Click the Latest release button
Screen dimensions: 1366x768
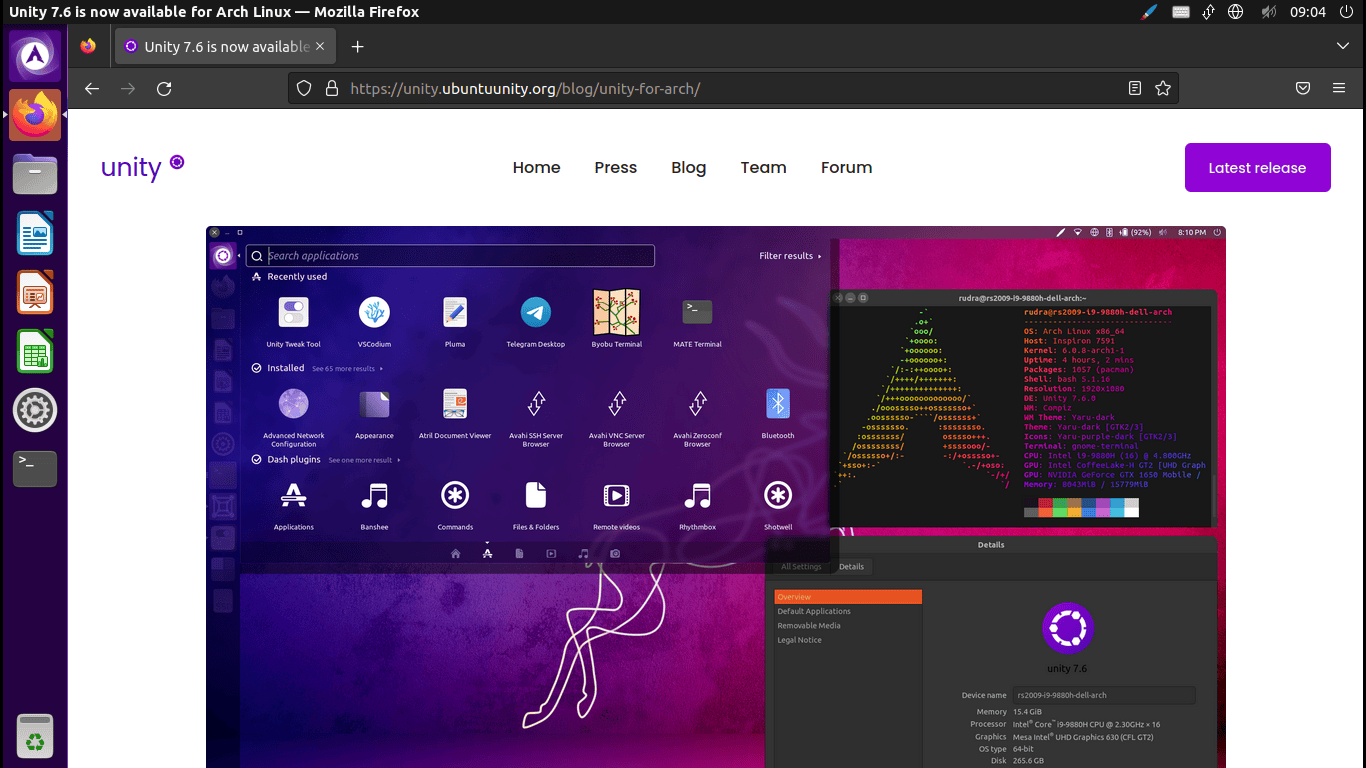1257,167
